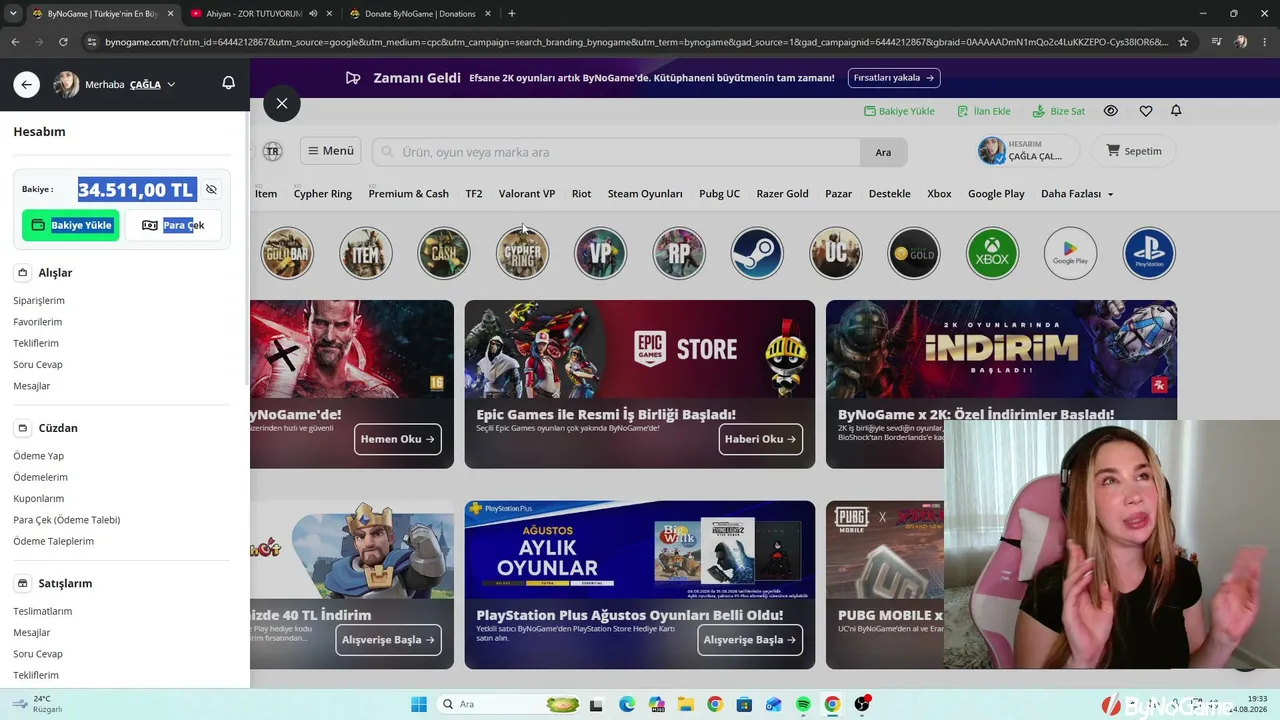Open the HESABIM account button
The image size is (1280, 720).
[x=1028, y=151]
